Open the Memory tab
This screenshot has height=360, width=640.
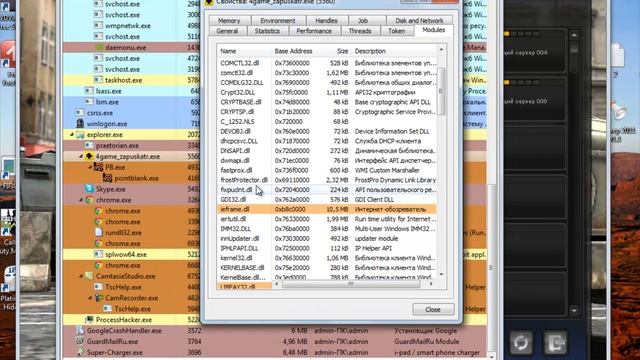(229, 20)
